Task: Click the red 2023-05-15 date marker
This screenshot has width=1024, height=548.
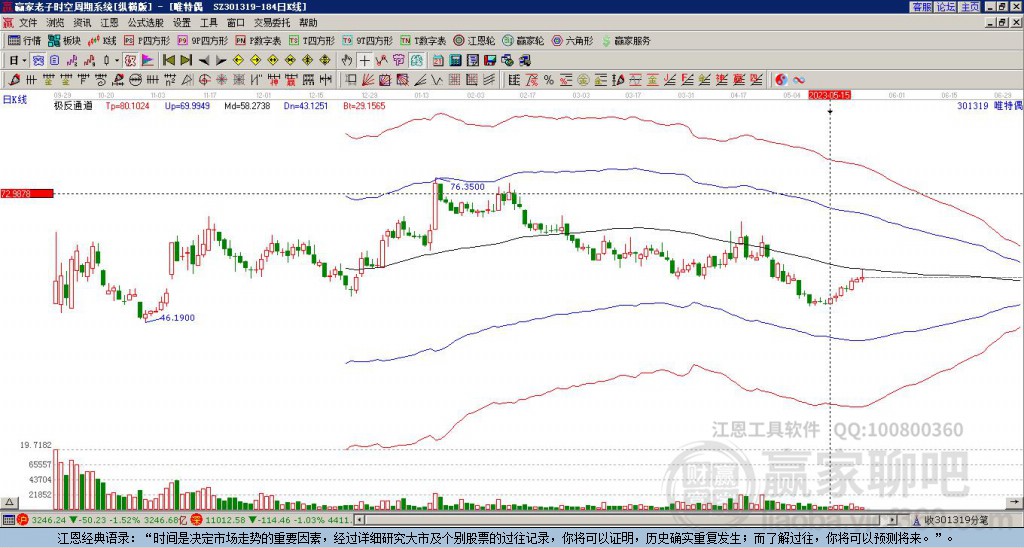Action: coord(829,95)
